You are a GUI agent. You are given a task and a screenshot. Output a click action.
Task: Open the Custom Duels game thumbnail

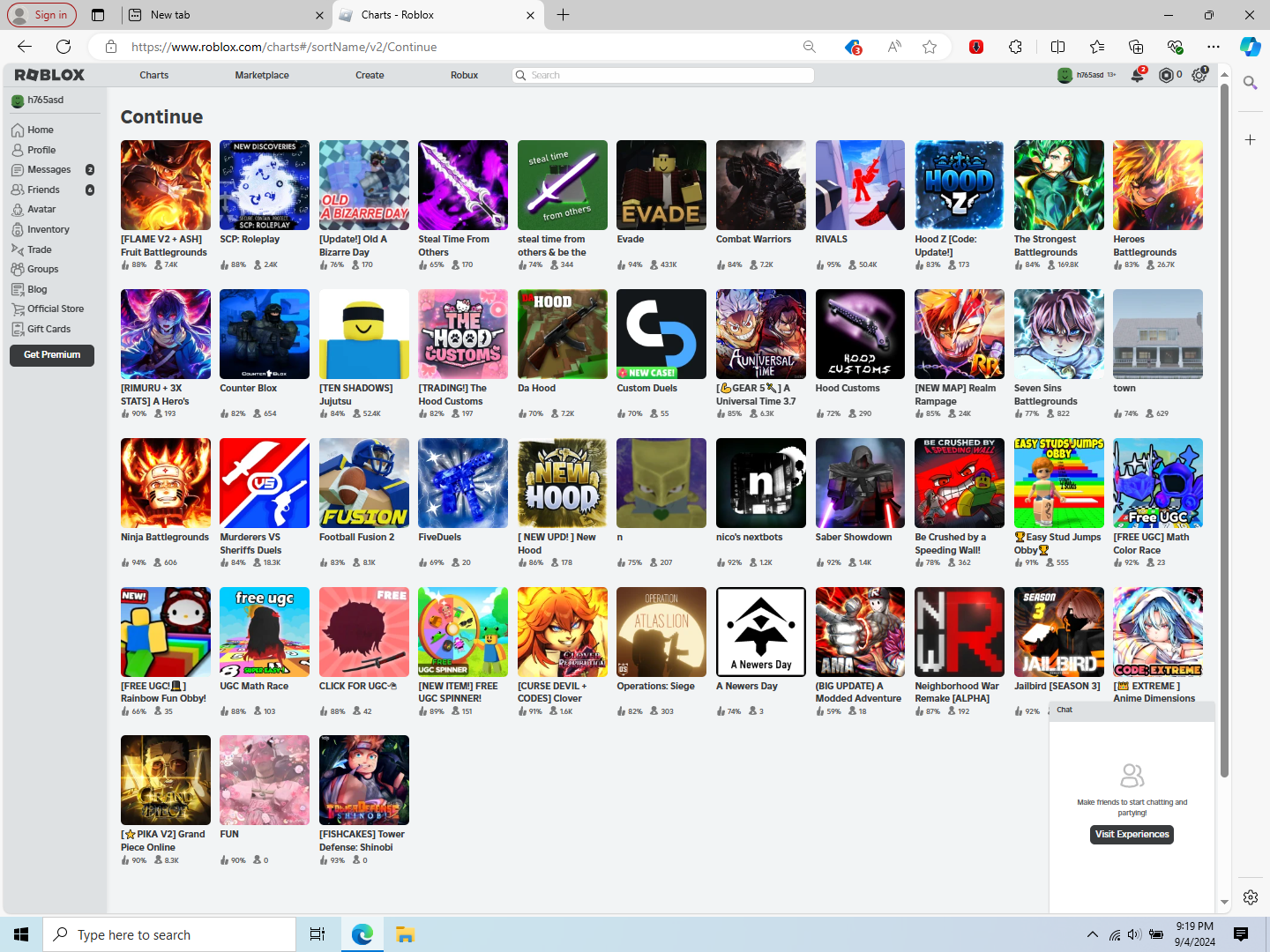[661, 334]
